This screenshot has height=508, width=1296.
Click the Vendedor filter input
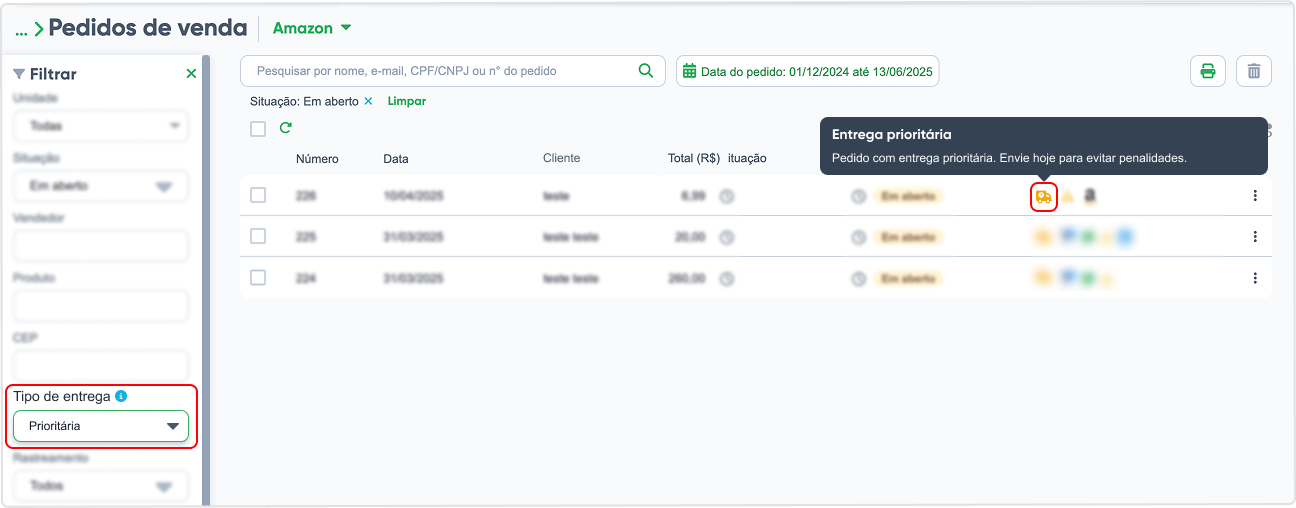click(100, 246)
